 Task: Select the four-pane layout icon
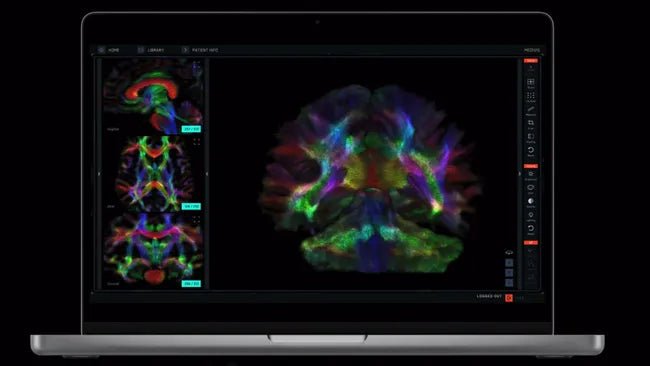(x=531, y=82)
